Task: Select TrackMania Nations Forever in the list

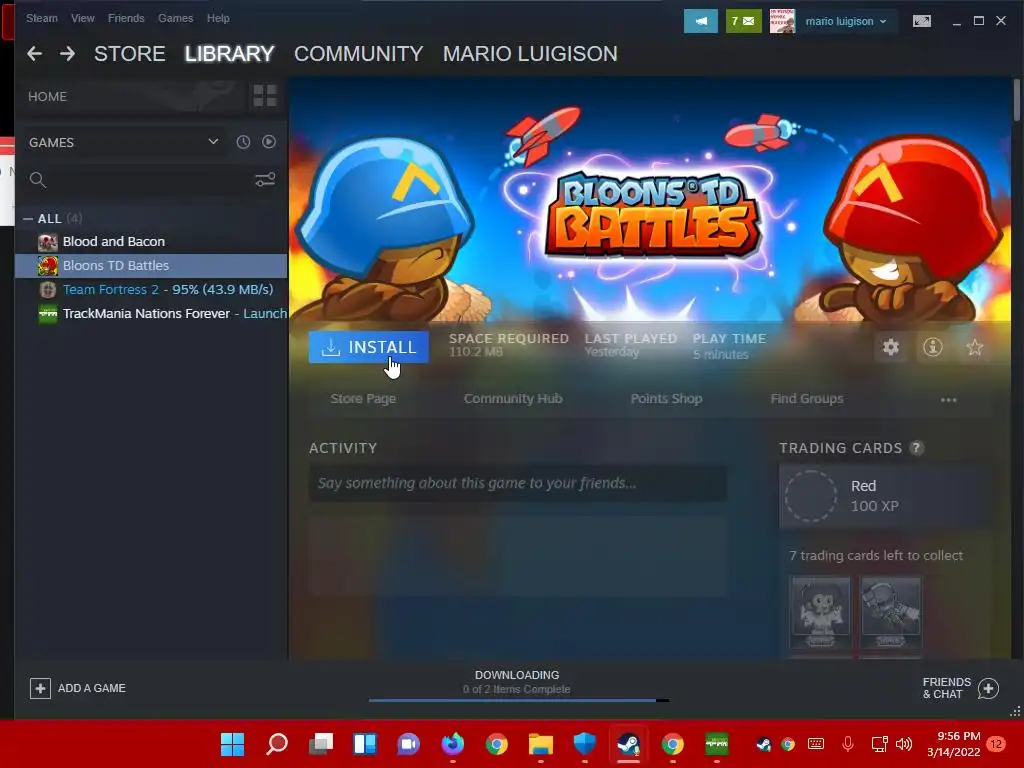Action: click(x=151, y=313)
